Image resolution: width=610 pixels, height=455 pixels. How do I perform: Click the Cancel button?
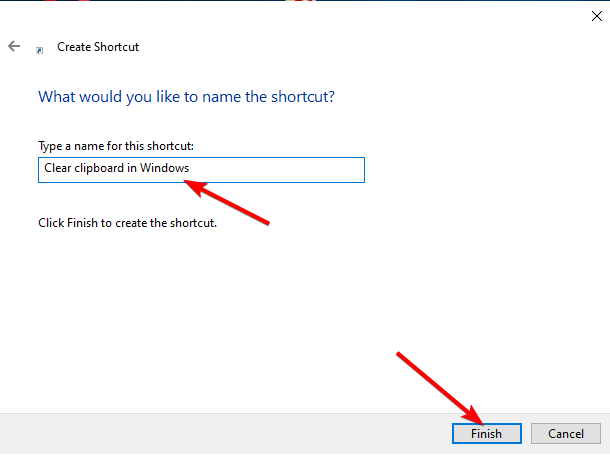[566, 433]
